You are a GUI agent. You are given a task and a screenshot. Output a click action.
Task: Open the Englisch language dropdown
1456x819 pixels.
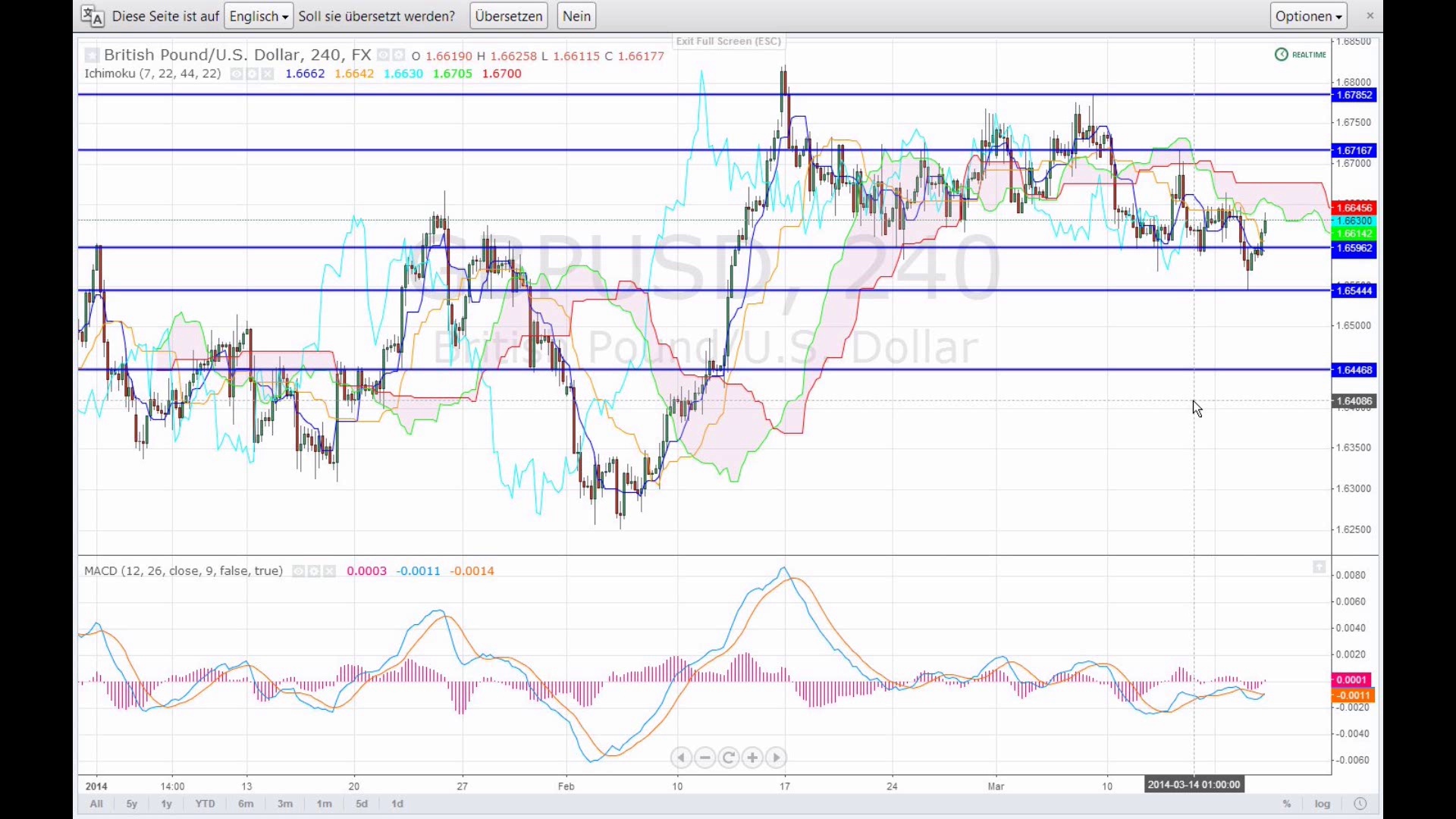click(259, 16)
